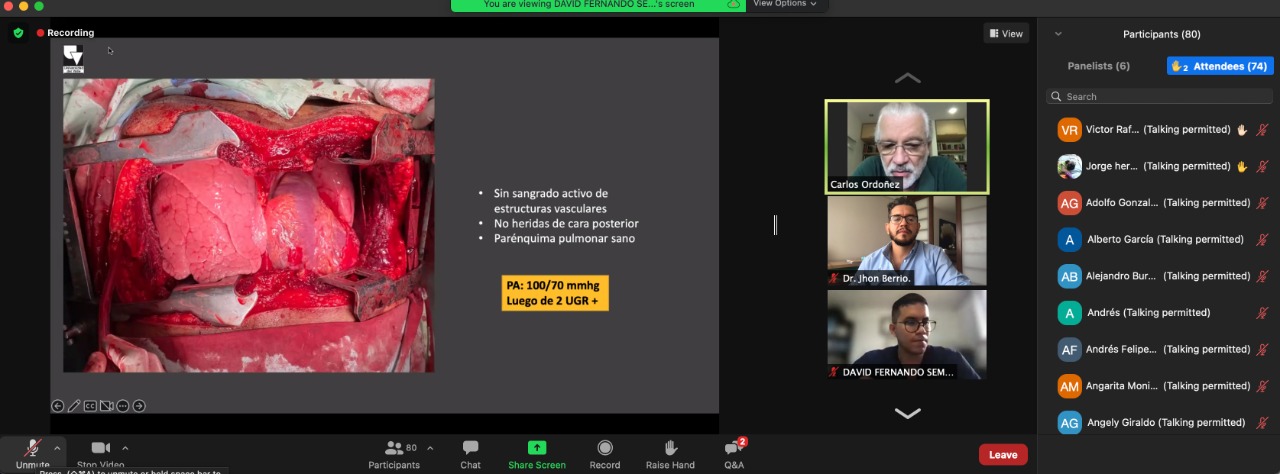Expand video options arrow beside Stop Video
The width and height of the screenshot is (1280, 474).
[x=125, y=447]
